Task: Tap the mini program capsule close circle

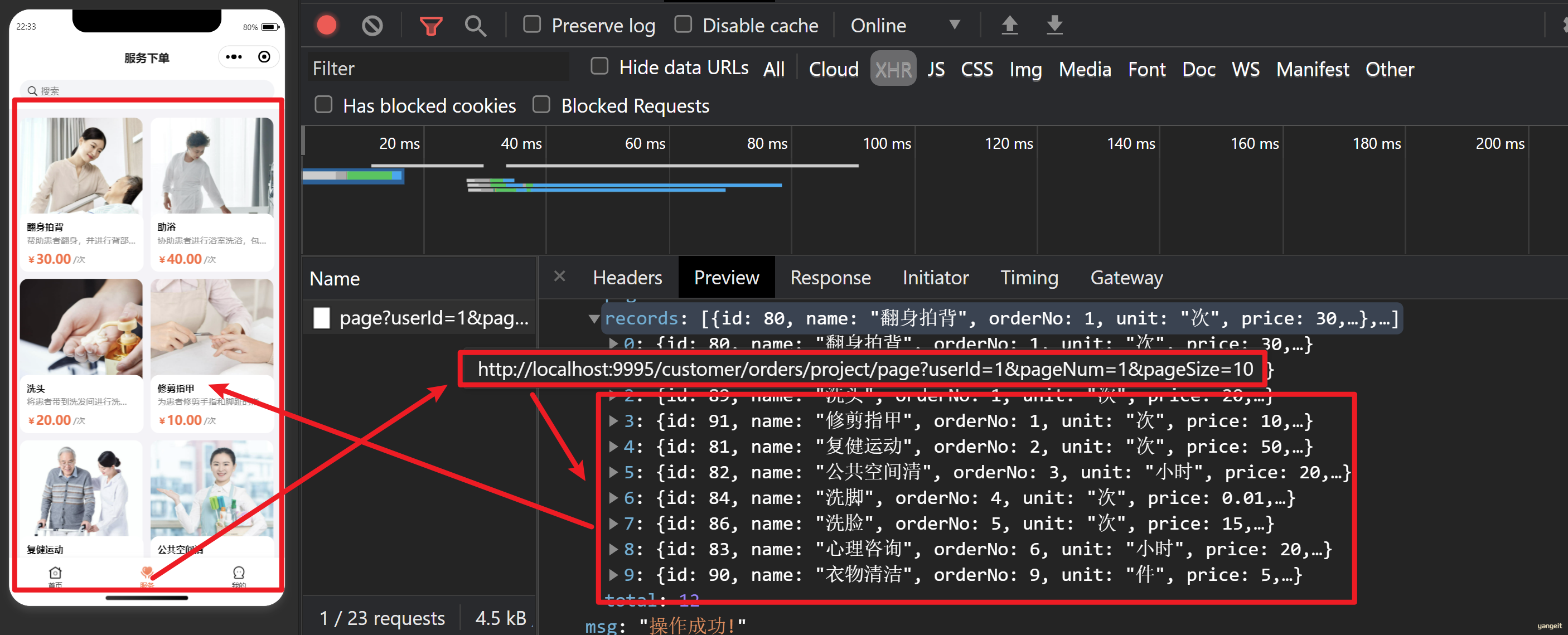Action: [x=264, y=57]
